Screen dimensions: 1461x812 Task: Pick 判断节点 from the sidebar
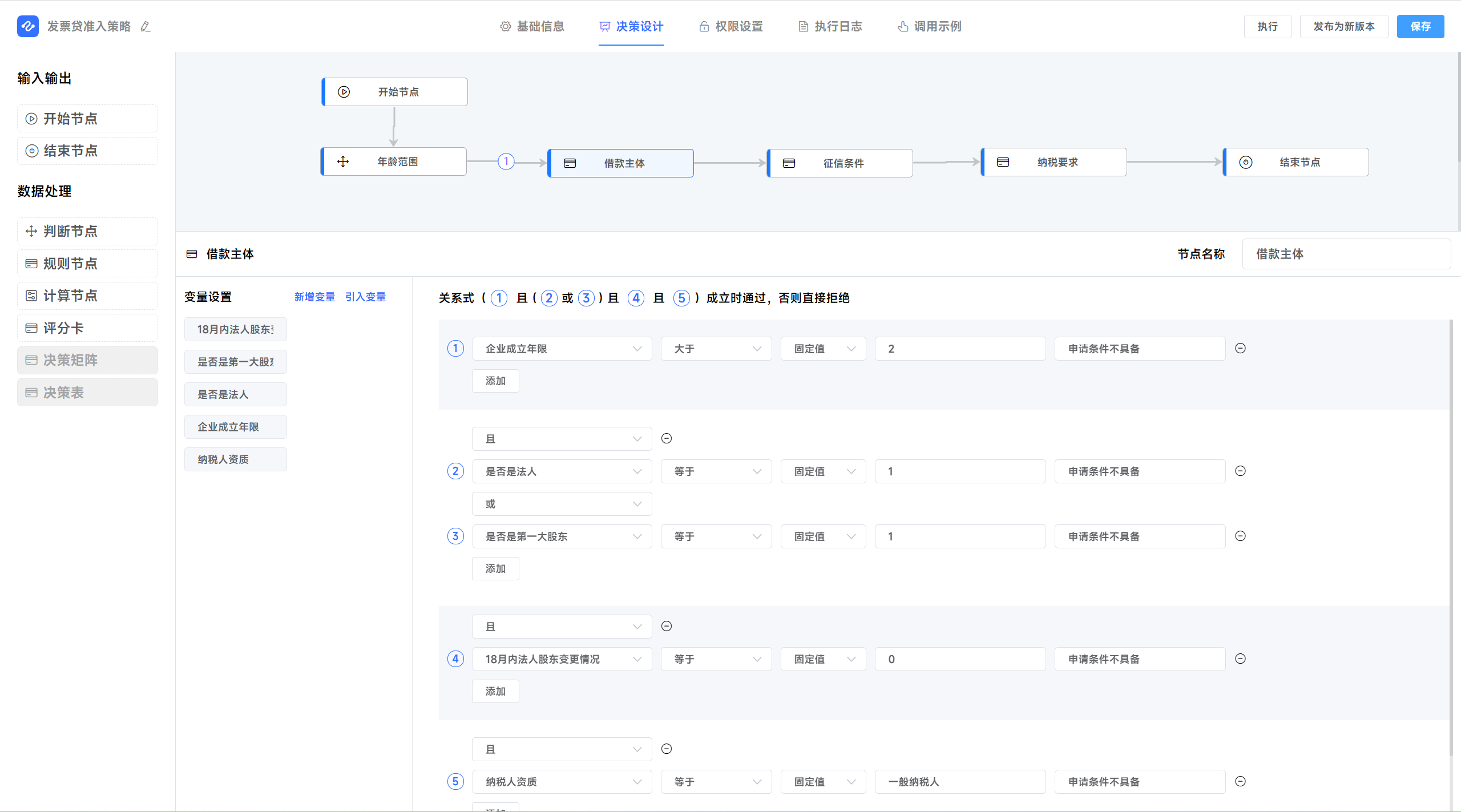click(x=87, y=231)
